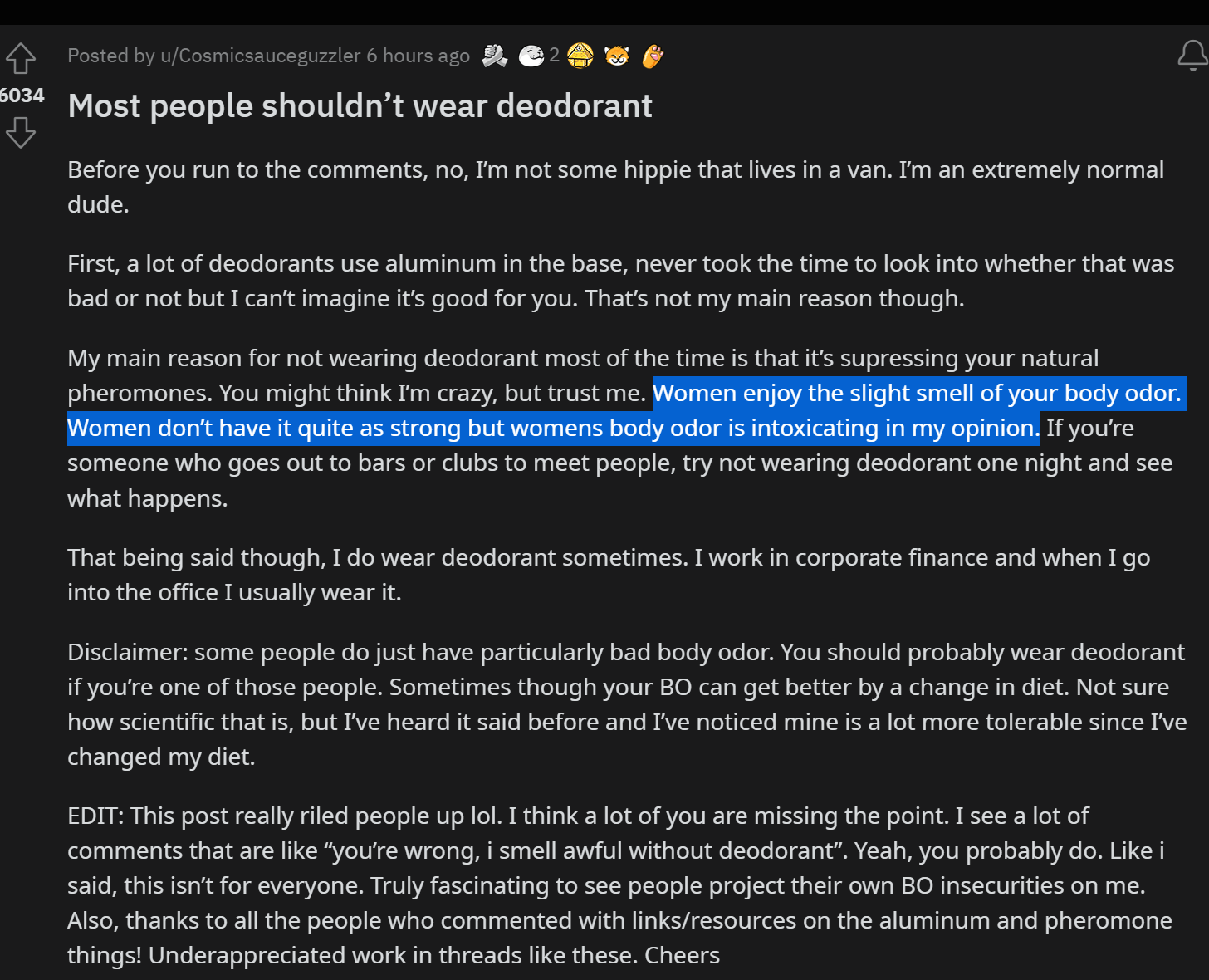Viewport: 1209px width, 980px height.
Task: Click the paragraph starting 'That being said though'
Action: pos(609,575)
